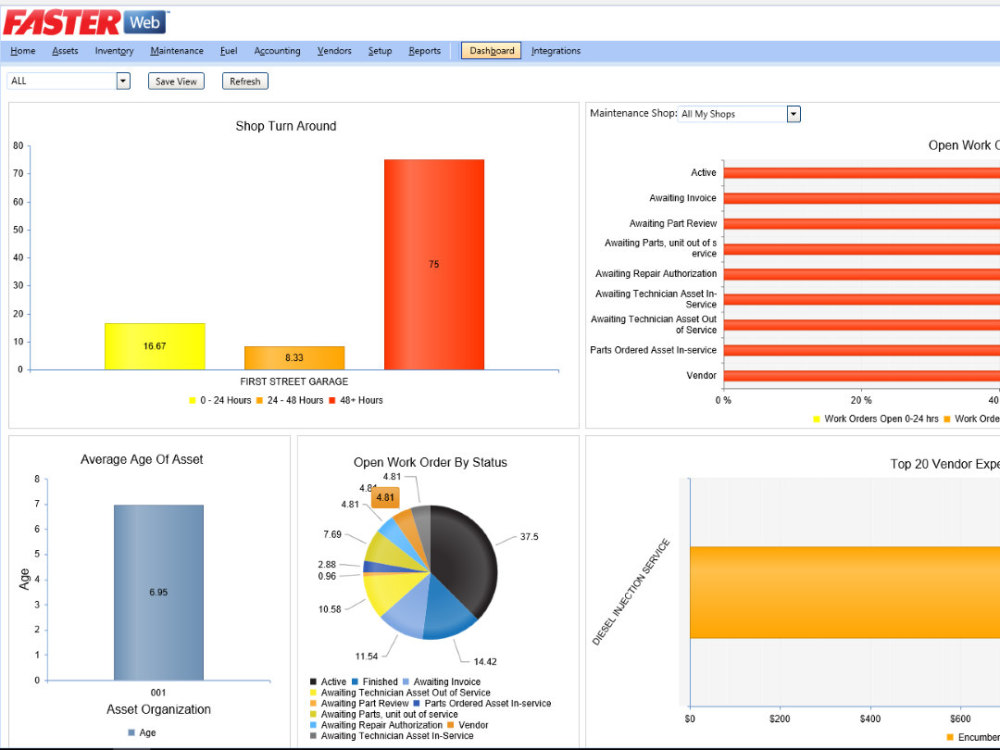1000x750 pixels.
Task: Click the Parts Ordered Asset In-service legend swatch
Action: [x=416, y=703]
